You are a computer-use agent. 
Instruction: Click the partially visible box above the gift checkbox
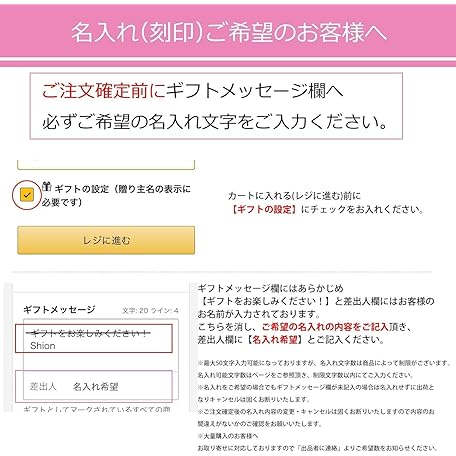[106, 165]
